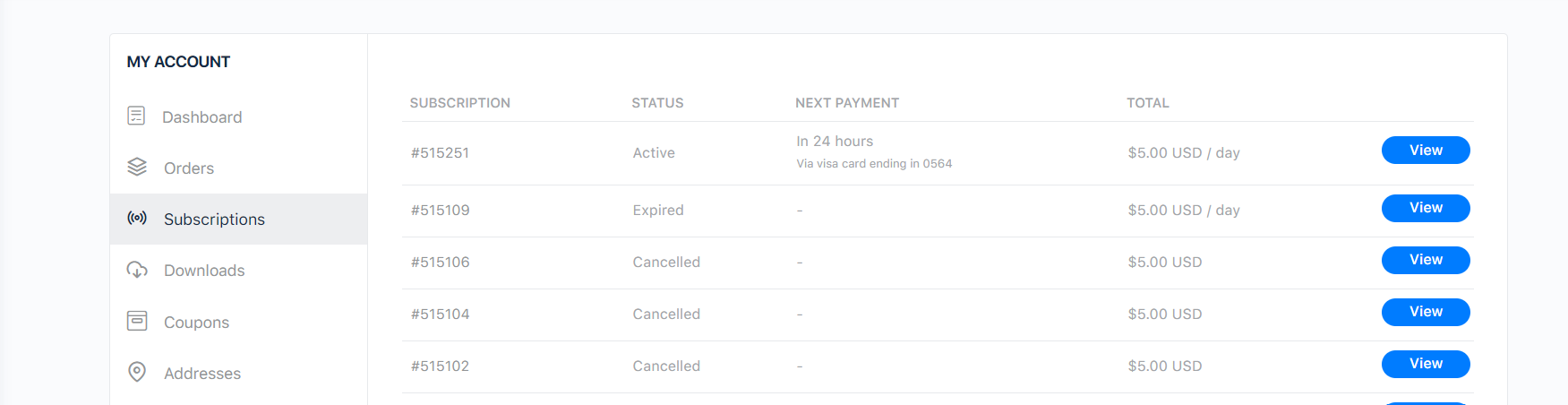This screenshot has height=405, width=1568.
Task: Click the Orders stacked layers icon
Action: (137, 167)
